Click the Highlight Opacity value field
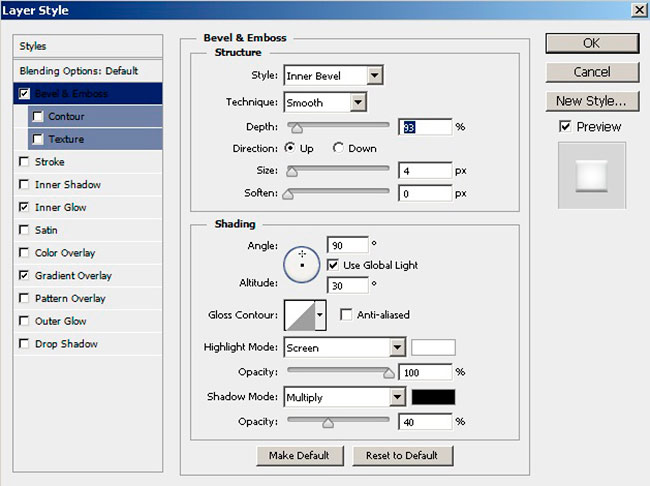The height and width of the screenshot is (486, 650). point(425,372)
